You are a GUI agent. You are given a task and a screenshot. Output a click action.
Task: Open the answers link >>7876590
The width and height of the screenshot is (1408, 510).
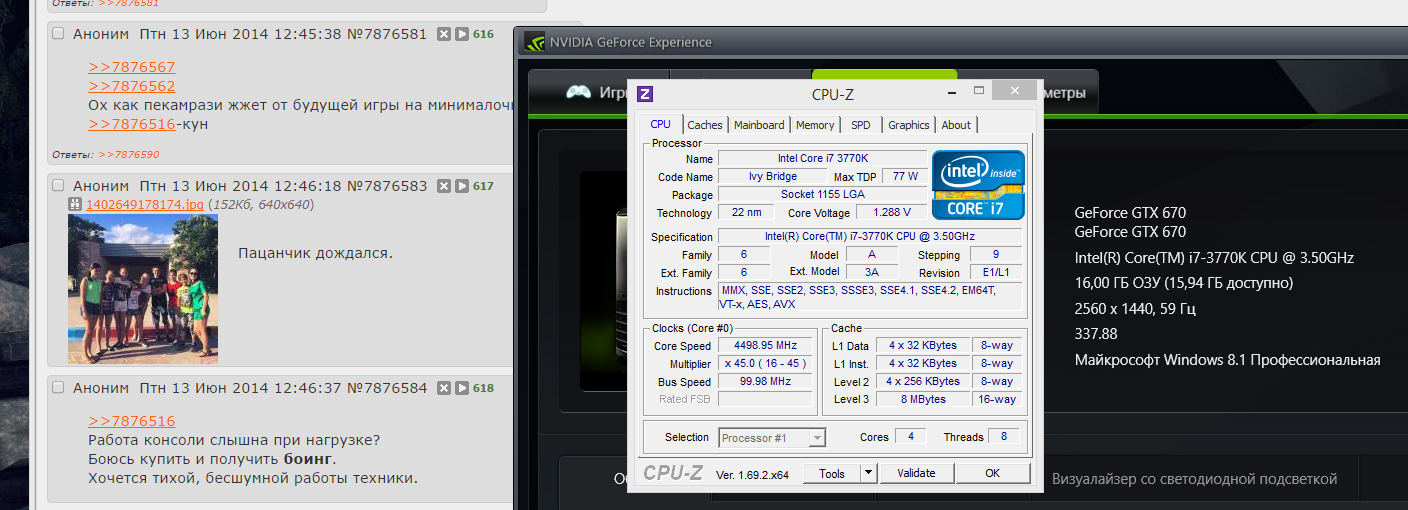click(129, 155)
